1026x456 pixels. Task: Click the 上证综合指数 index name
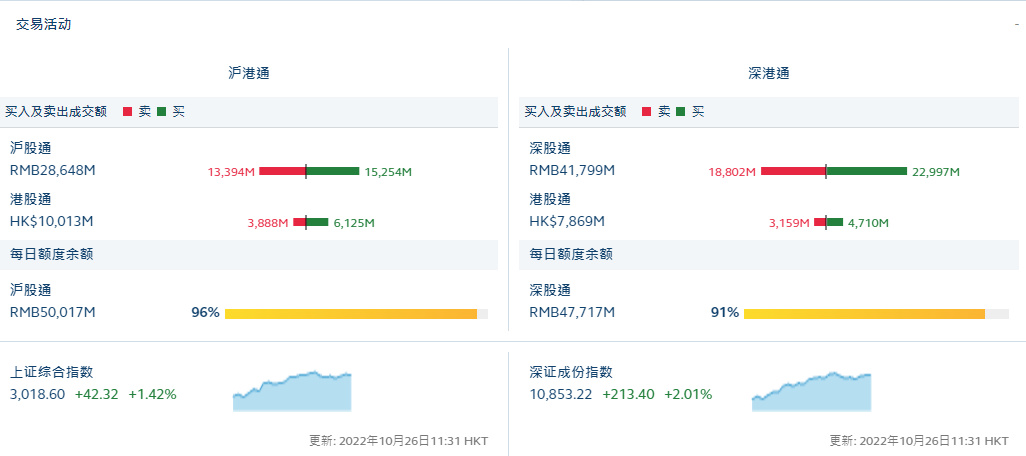(51, 372)
